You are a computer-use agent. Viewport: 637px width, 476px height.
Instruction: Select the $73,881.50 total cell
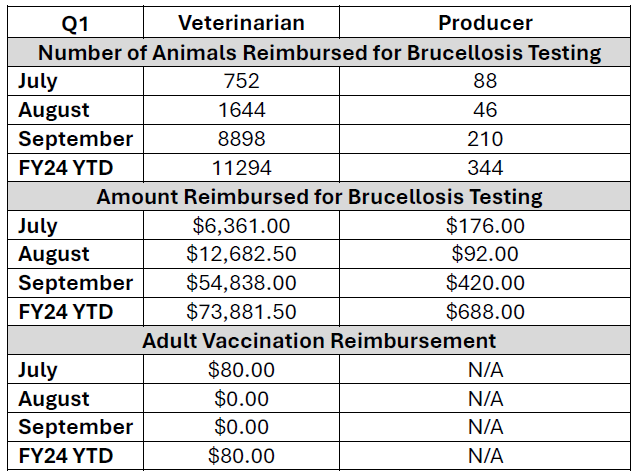(x=241, y=312)
